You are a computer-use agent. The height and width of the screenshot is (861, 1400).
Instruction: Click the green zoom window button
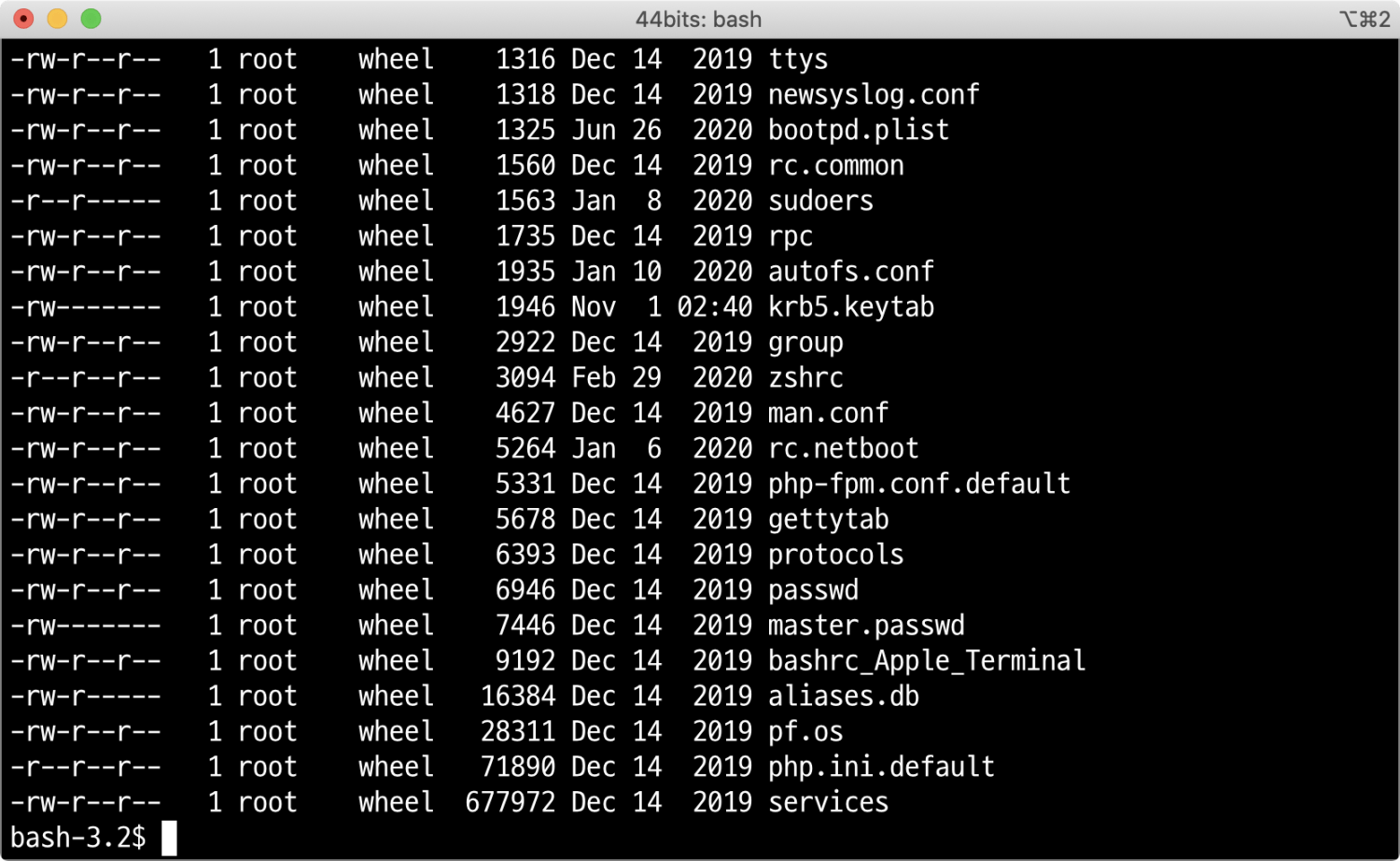91,19
